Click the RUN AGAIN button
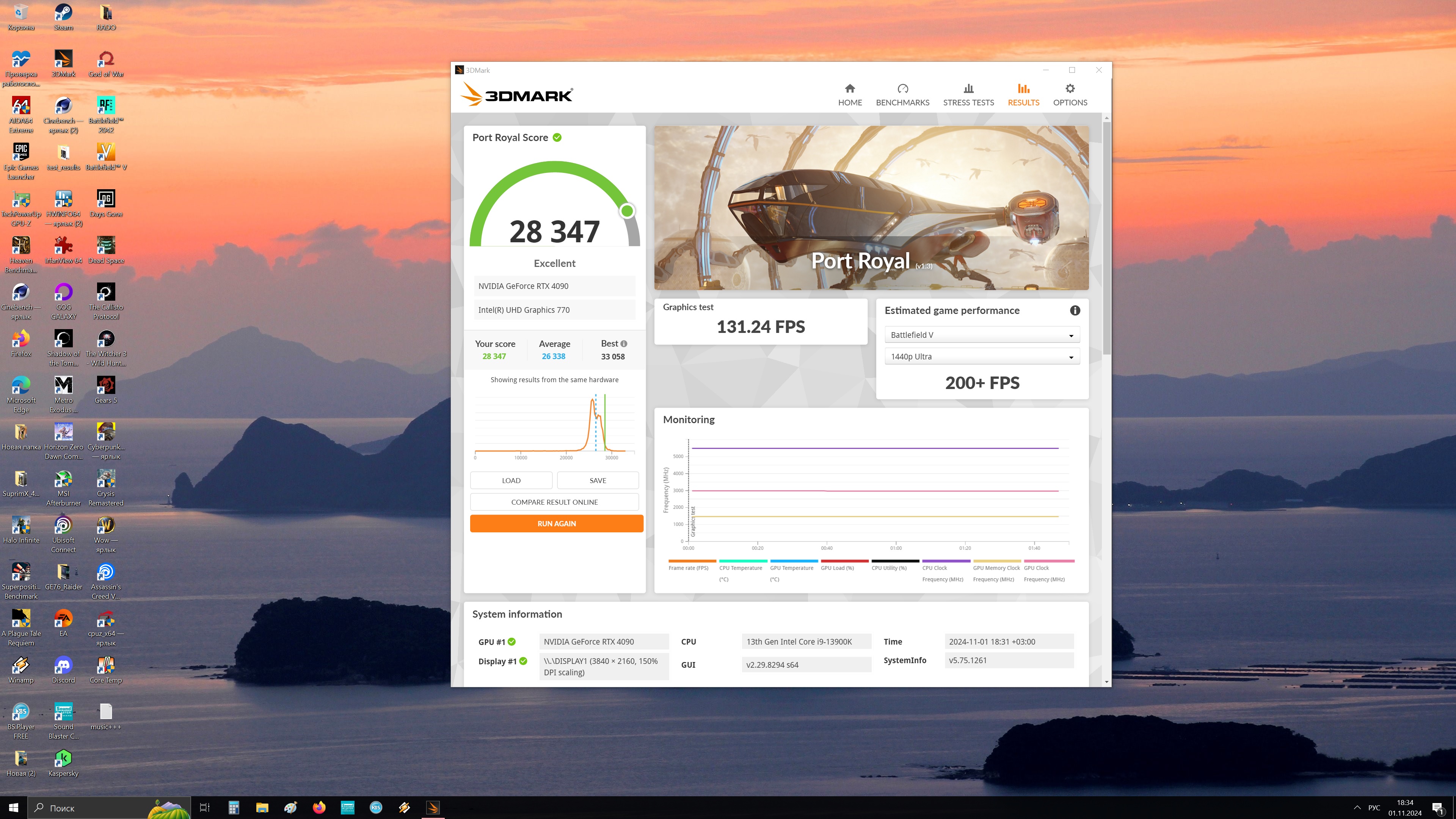The image size is (1456, 819). 556,523
